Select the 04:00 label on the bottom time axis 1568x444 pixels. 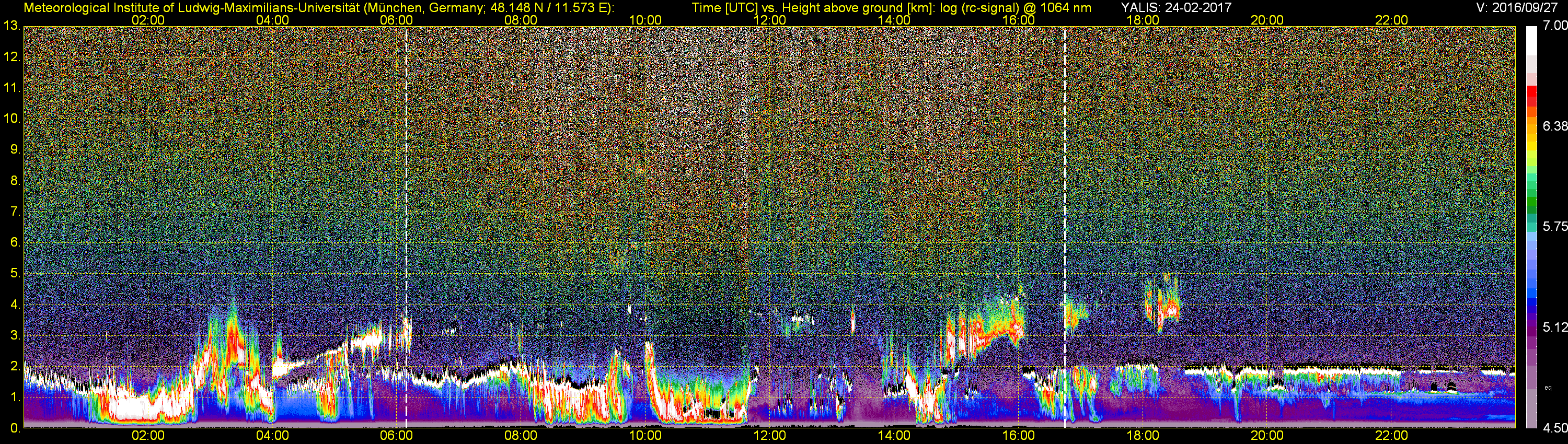(272, 436)
